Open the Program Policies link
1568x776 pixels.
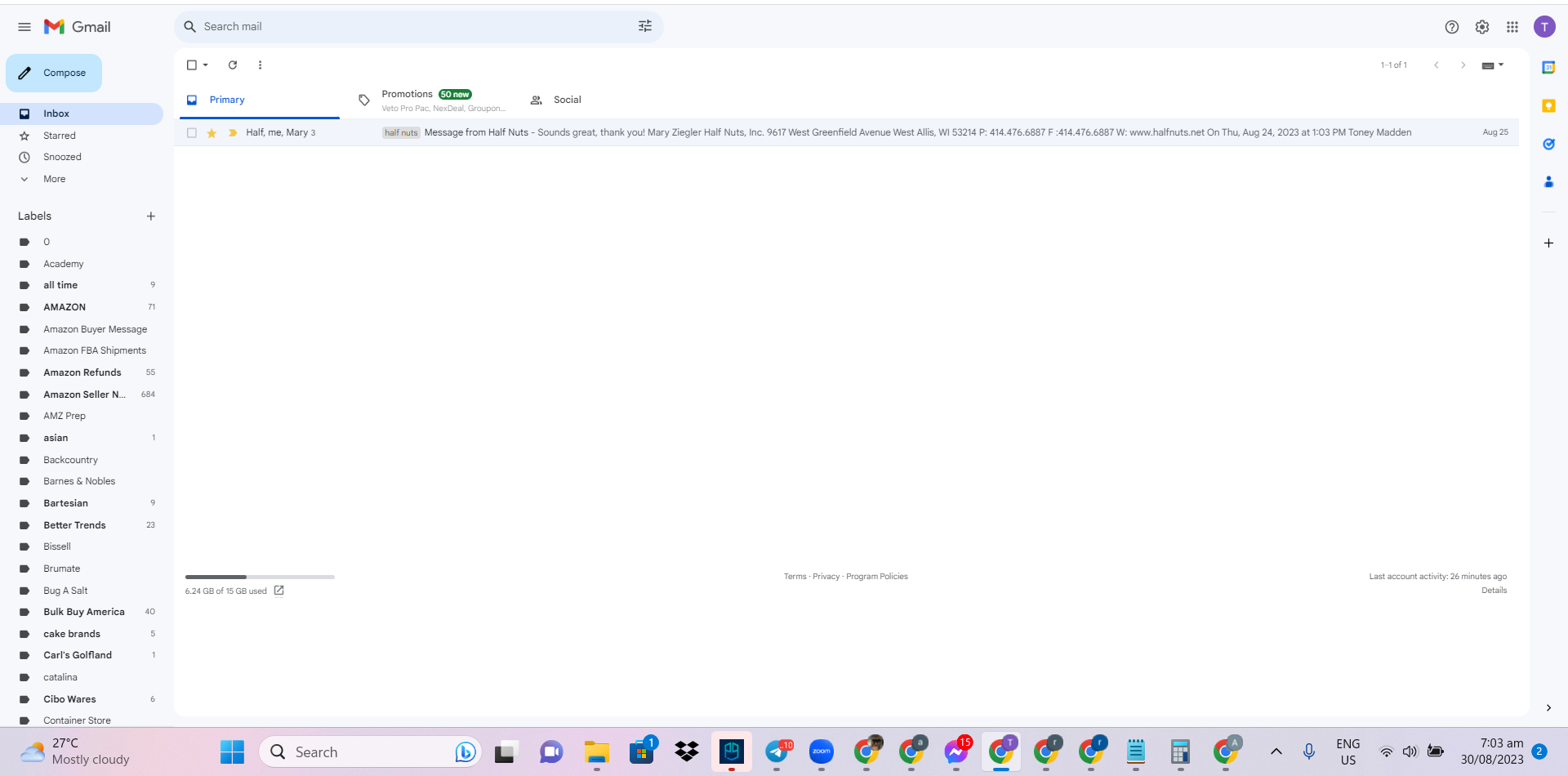click(877, 577)
